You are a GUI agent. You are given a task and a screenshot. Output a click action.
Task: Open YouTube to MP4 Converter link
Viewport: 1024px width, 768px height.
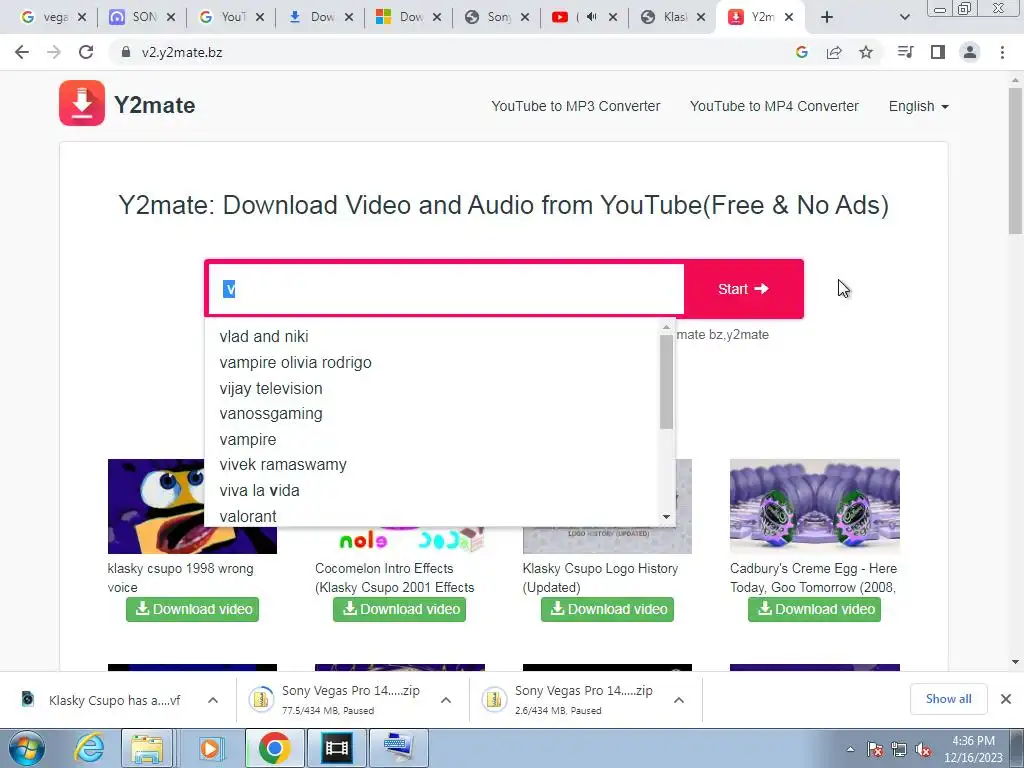click(774, 106)
